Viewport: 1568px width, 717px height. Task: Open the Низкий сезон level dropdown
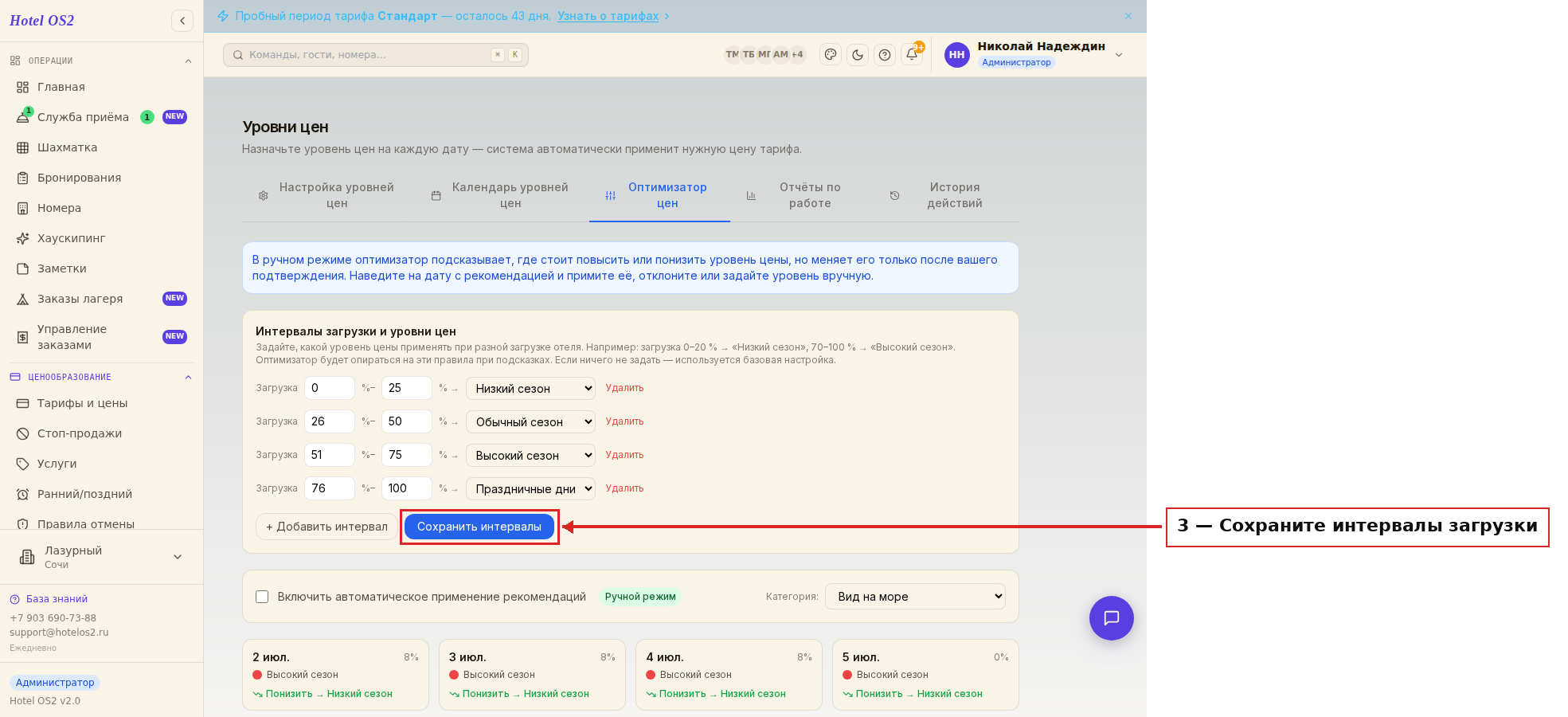[530, 388]
